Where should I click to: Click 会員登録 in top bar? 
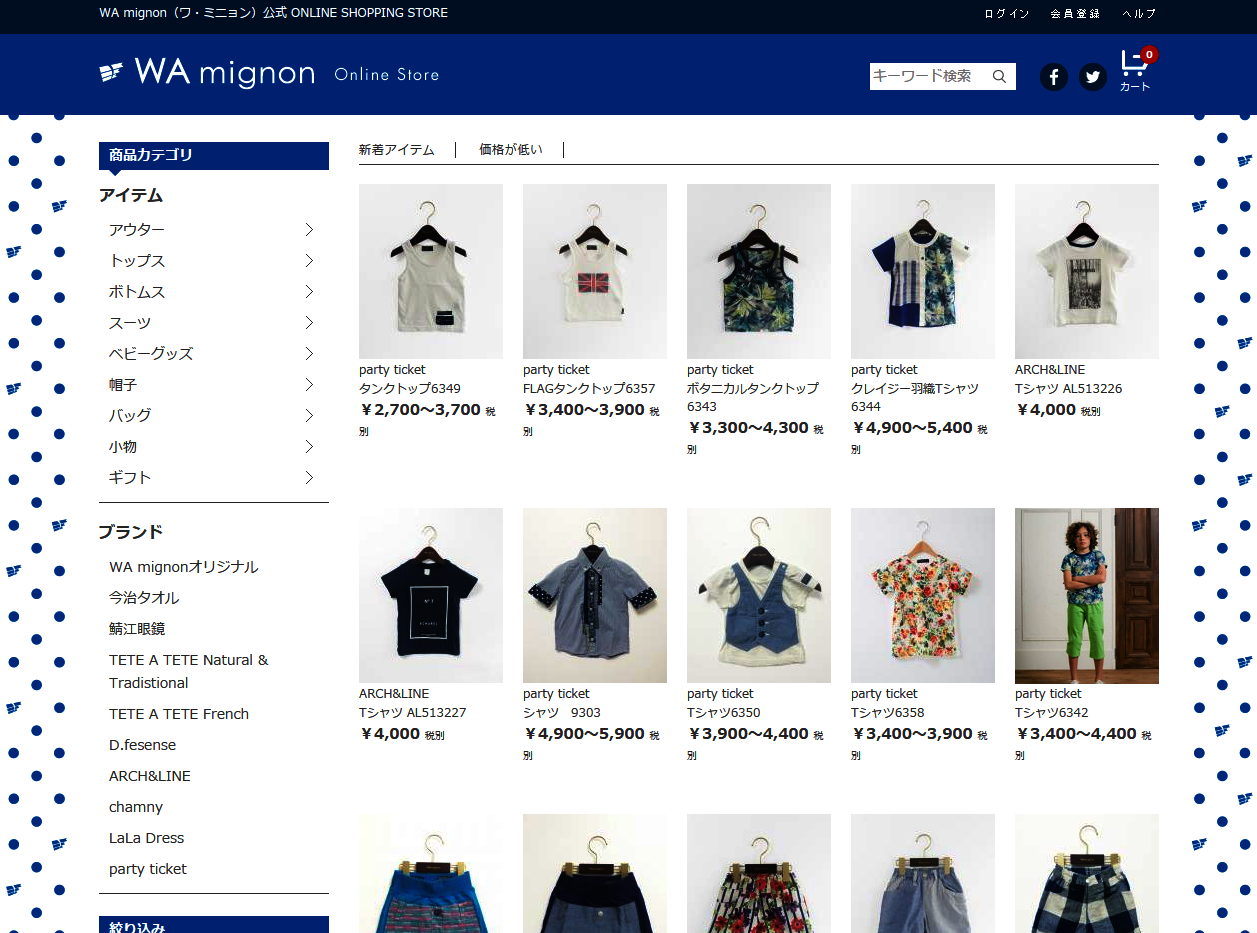(x=1075, y=13)
